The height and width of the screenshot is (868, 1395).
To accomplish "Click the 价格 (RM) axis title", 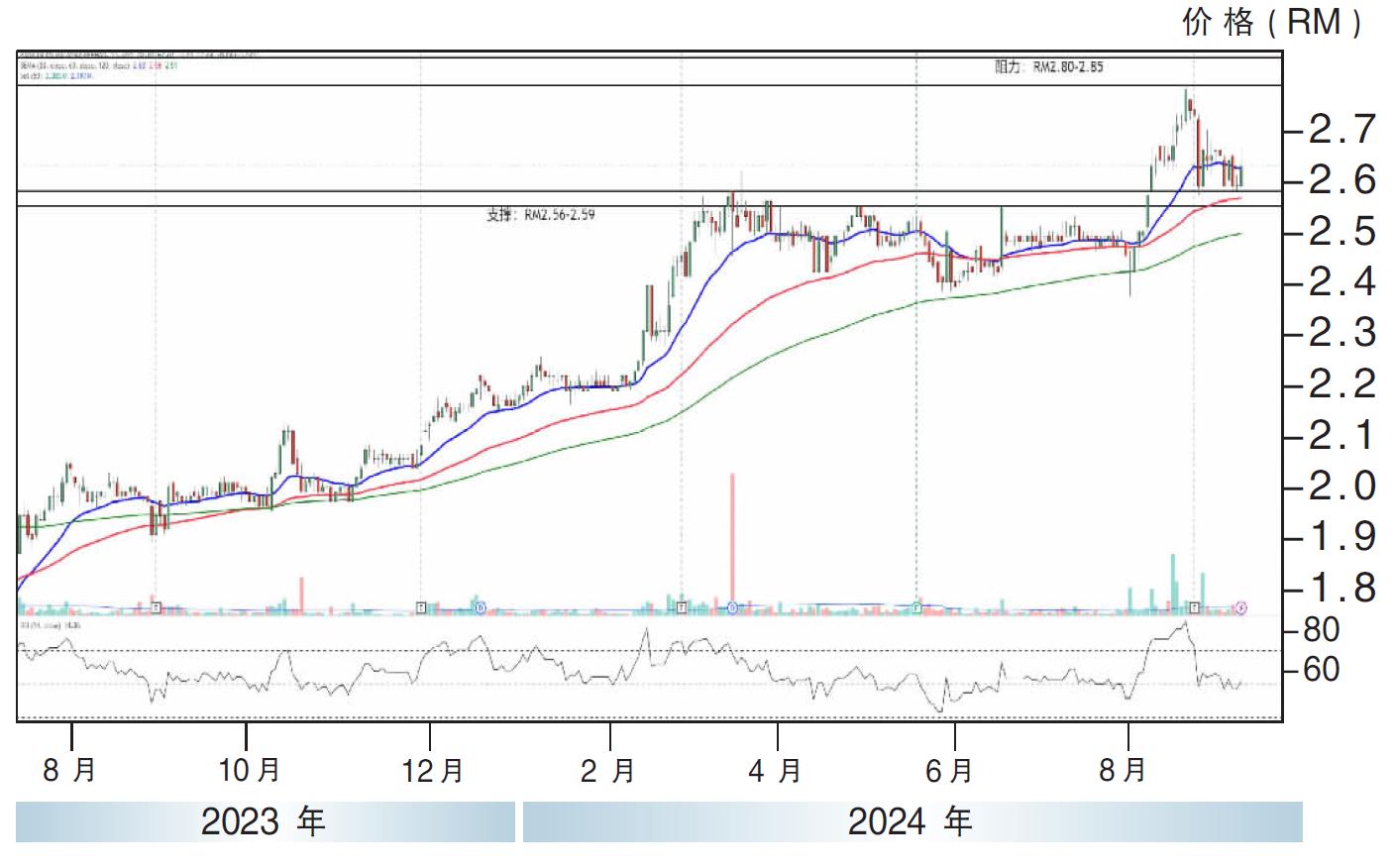I will [1273, 22].
